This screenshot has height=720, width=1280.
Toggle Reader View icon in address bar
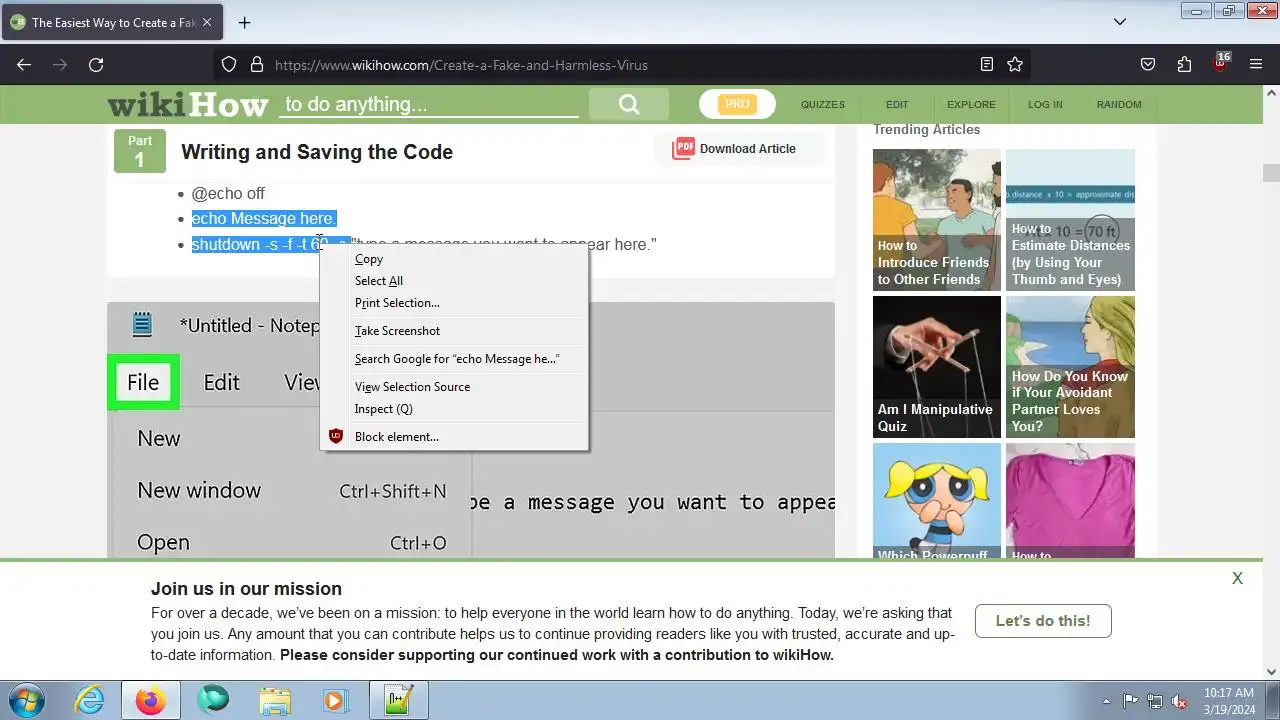[x=987, y=65]
